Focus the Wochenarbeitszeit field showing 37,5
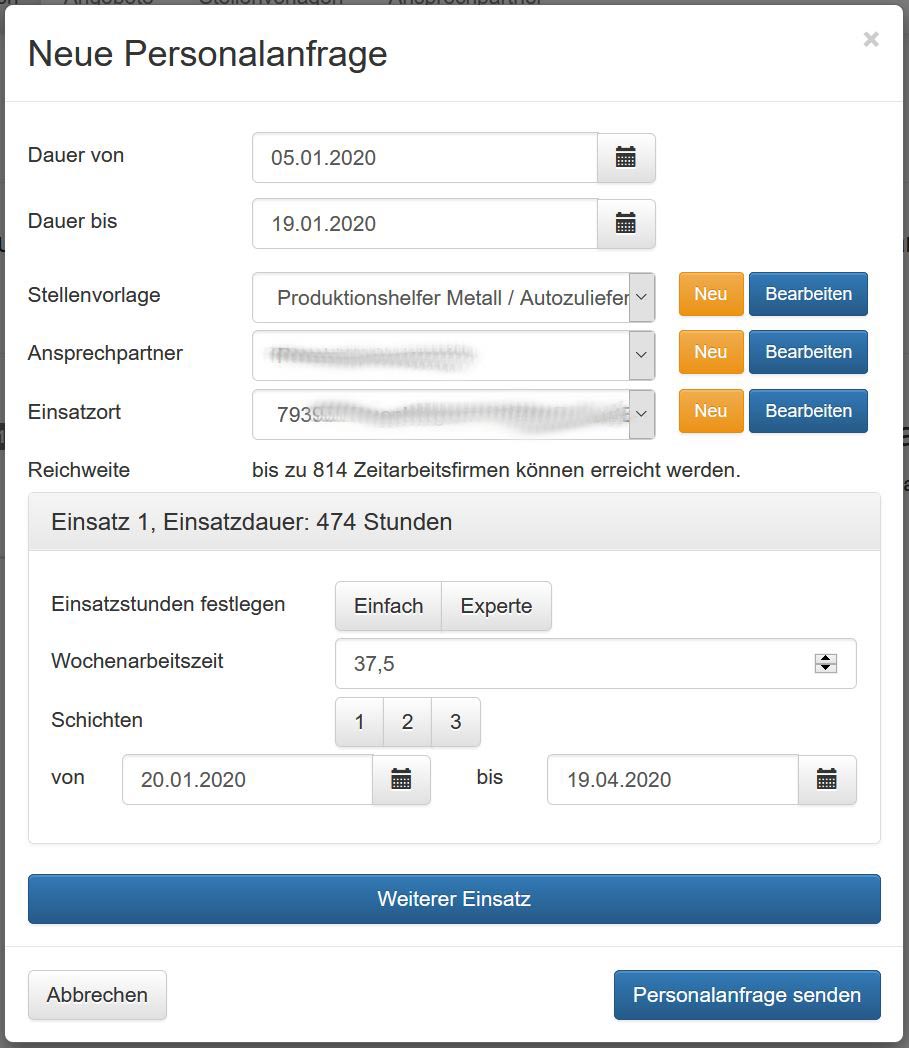The height and width of the screenshot is (1048, 909). (x=596, y=664)
